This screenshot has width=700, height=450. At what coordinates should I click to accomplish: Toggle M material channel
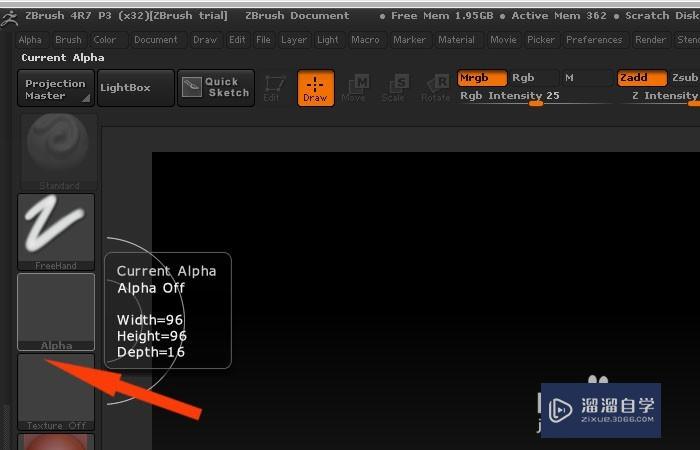coord(586,78)
